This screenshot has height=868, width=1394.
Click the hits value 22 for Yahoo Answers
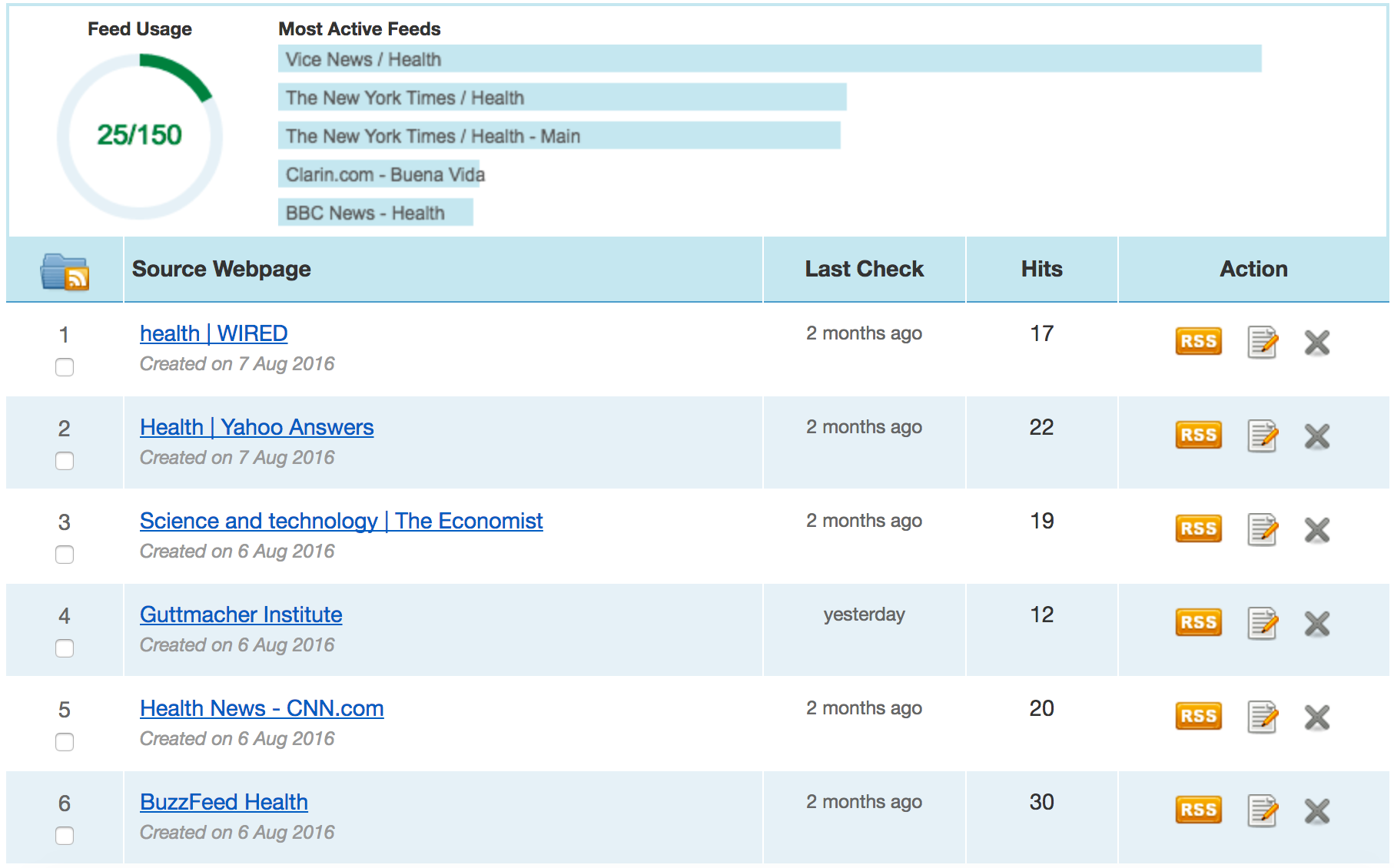(1041, 427)
